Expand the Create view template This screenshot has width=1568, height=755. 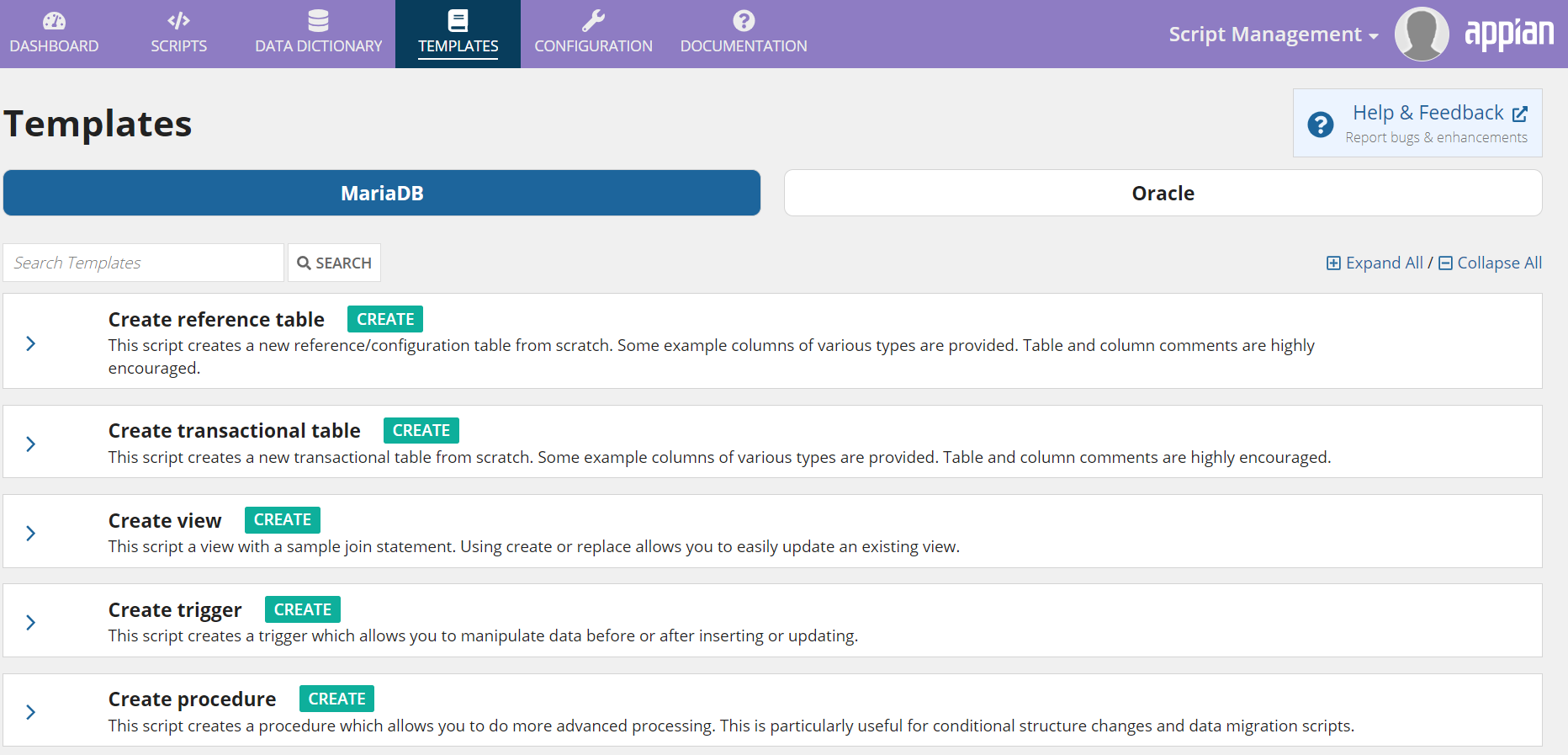tap(31, 533)
